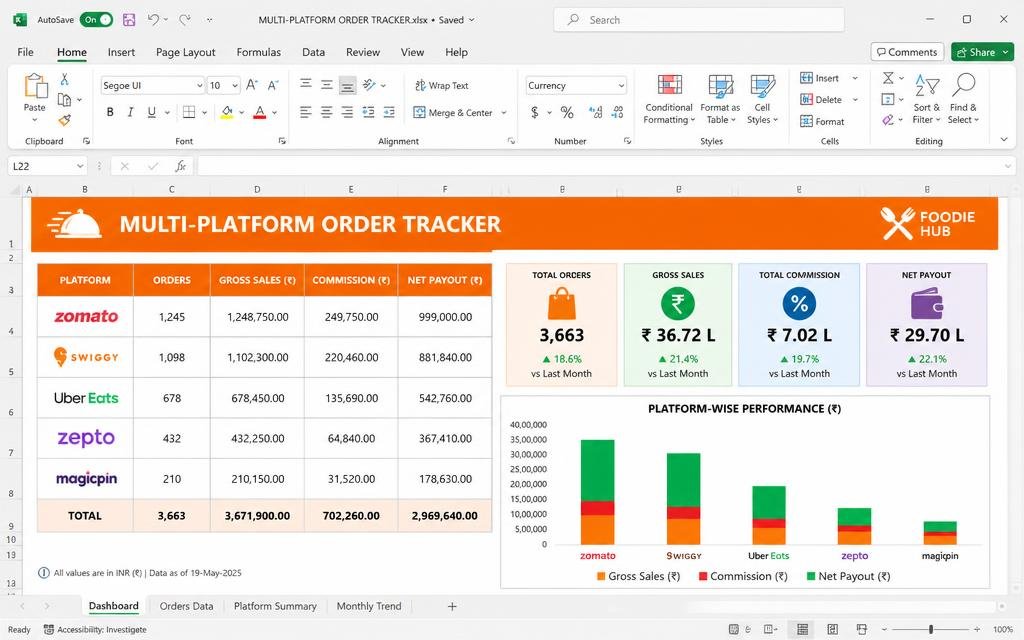Viewport: 1024px width, 640px height.
Task: Select Middle Align
Action: coord(327,84)
